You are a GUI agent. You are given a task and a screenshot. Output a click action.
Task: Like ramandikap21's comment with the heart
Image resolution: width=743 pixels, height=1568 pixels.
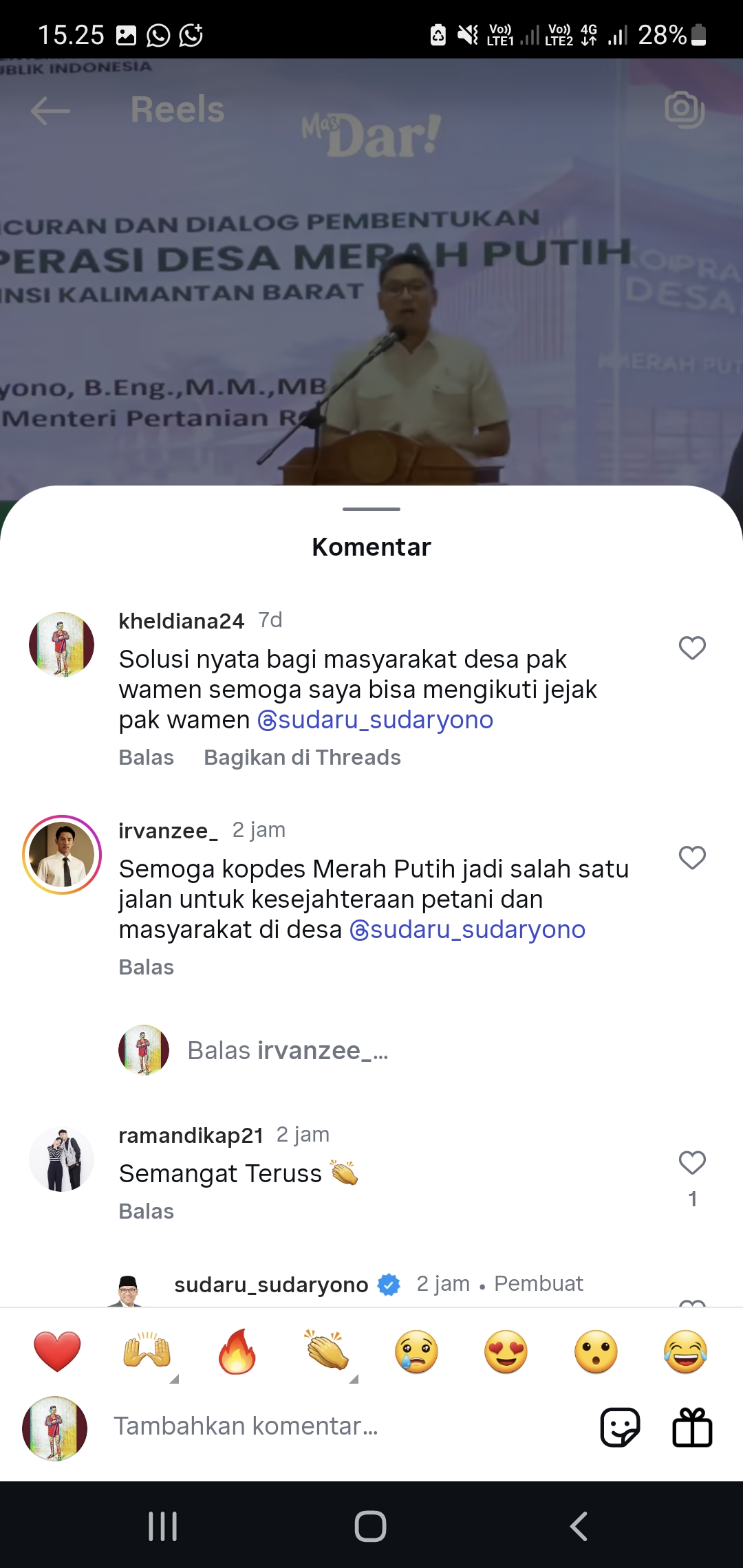pyautogui.click(x=692, y=1162)
